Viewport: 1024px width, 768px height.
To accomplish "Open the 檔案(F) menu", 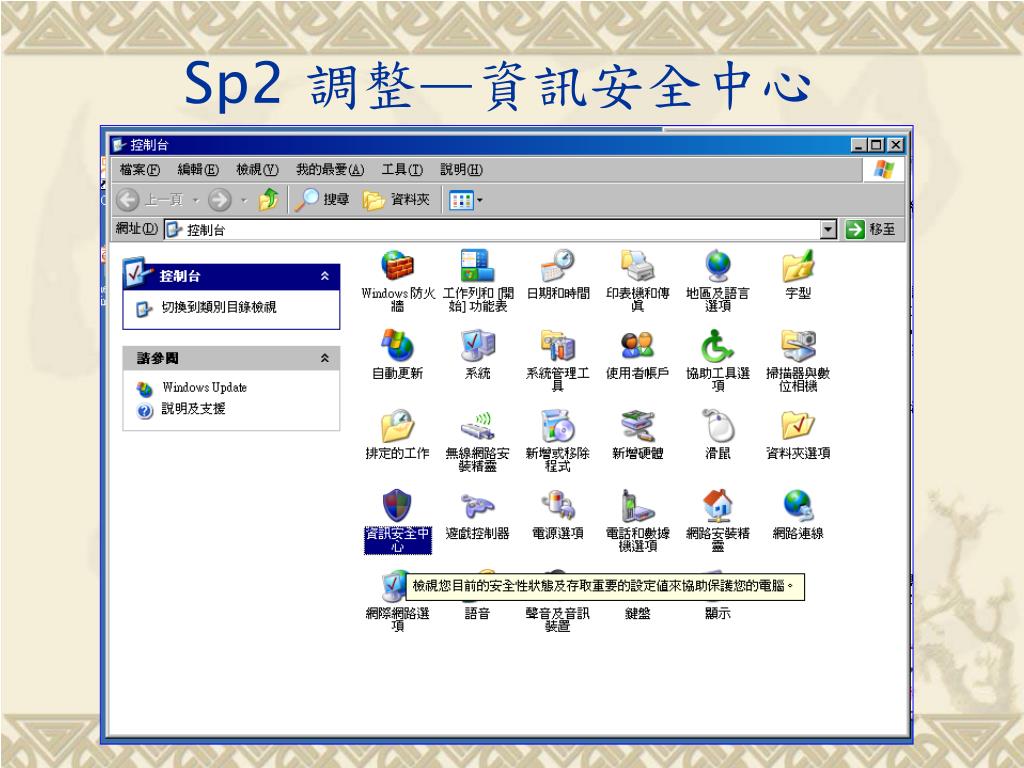I will pos(140,170).
